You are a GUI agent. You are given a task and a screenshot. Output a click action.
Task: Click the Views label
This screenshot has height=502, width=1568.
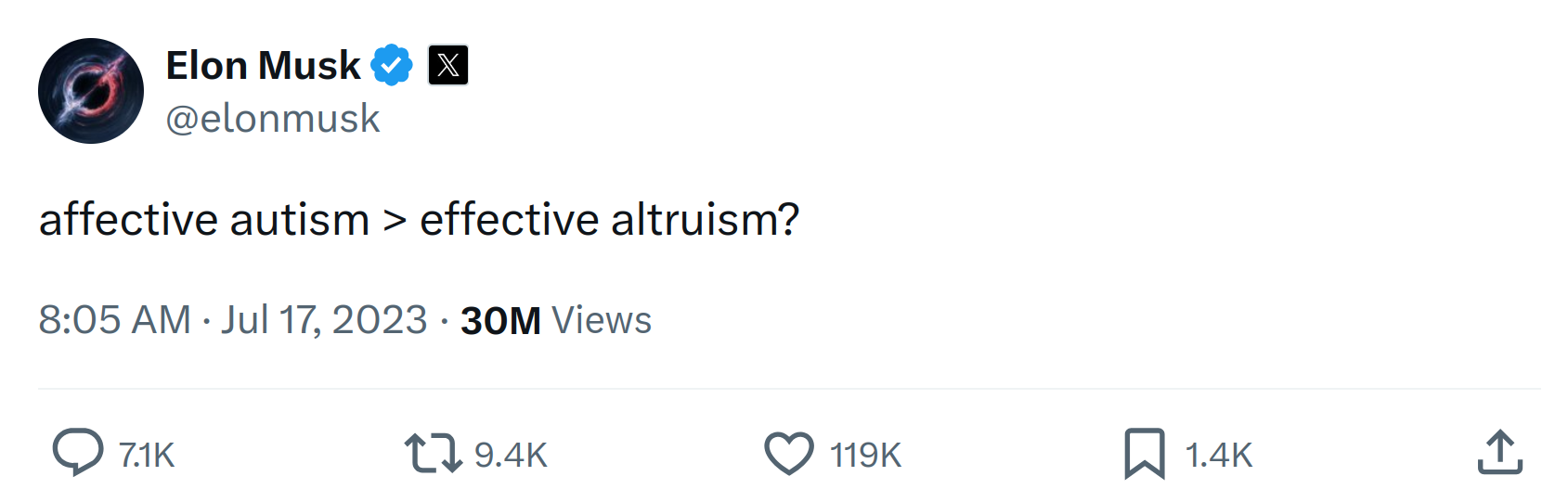pyautogui.click(x=602, y=321)
